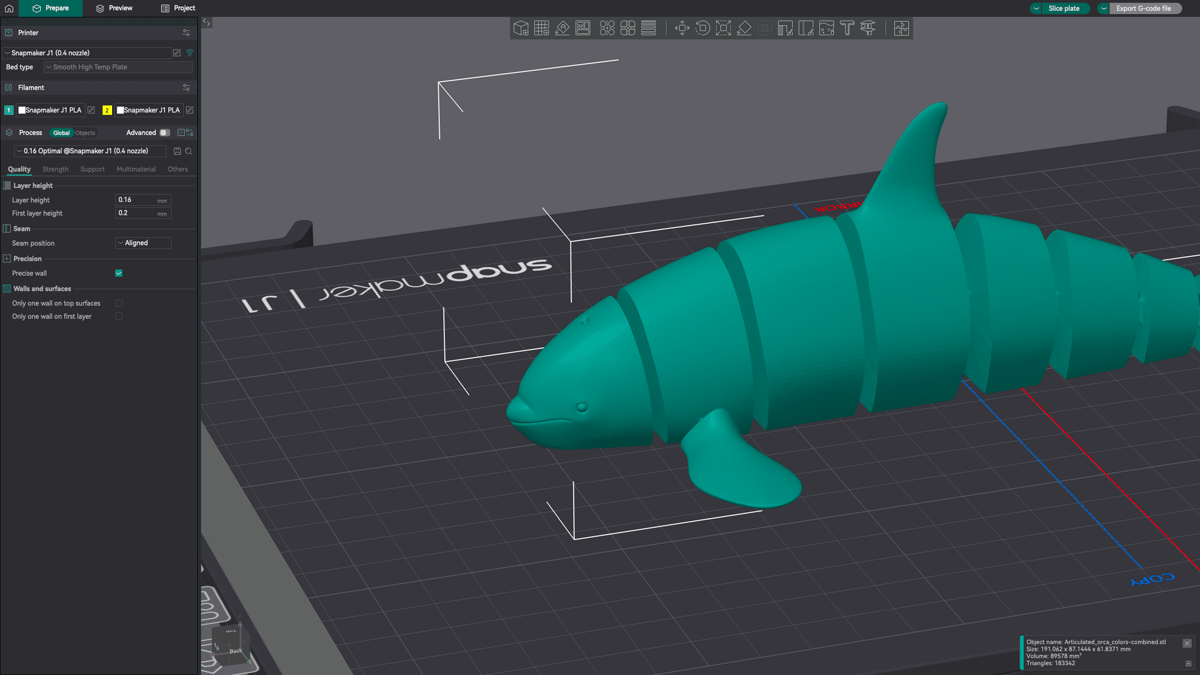
Task: Collapse the sidebar with arrow icon
Action: click(x=207, y=22)
